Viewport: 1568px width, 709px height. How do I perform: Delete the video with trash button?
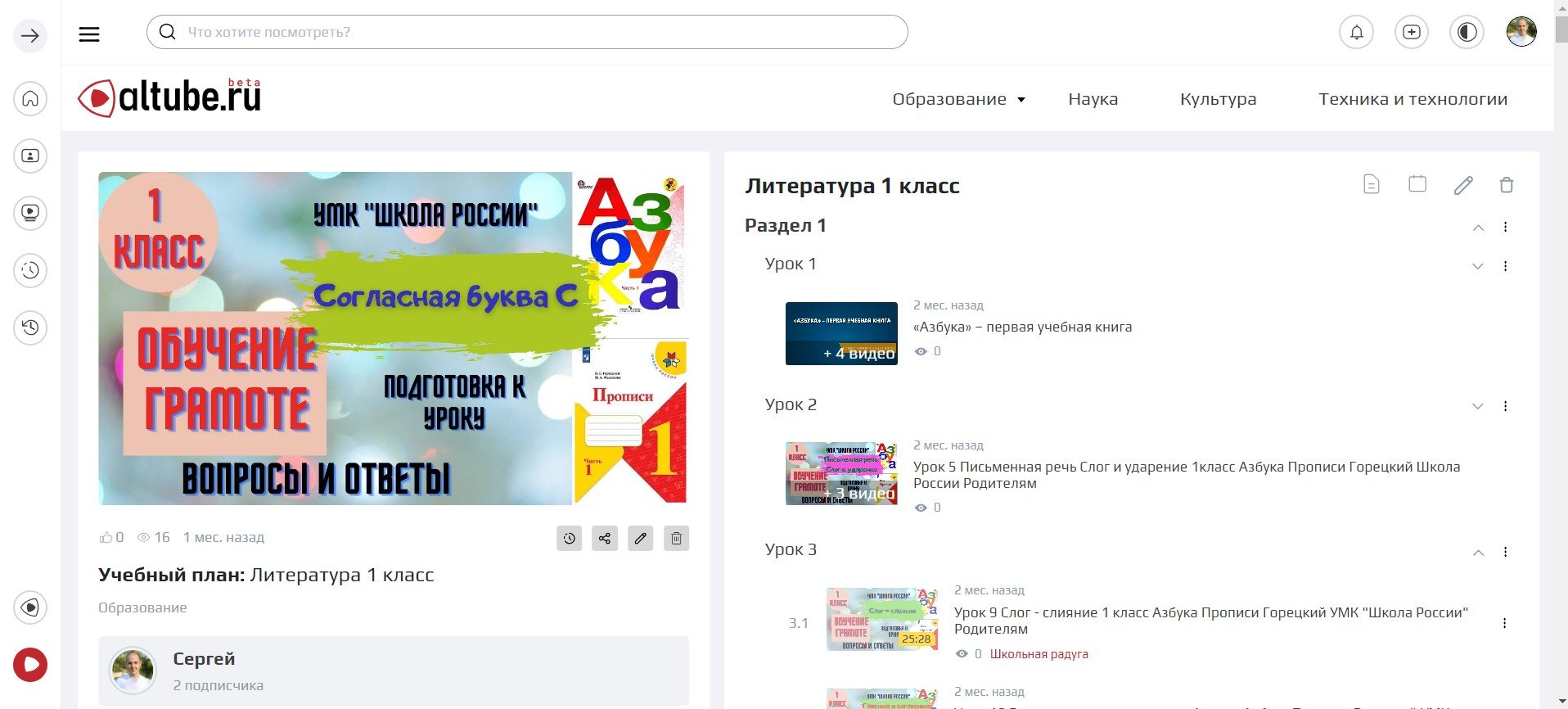click(676, 539)
